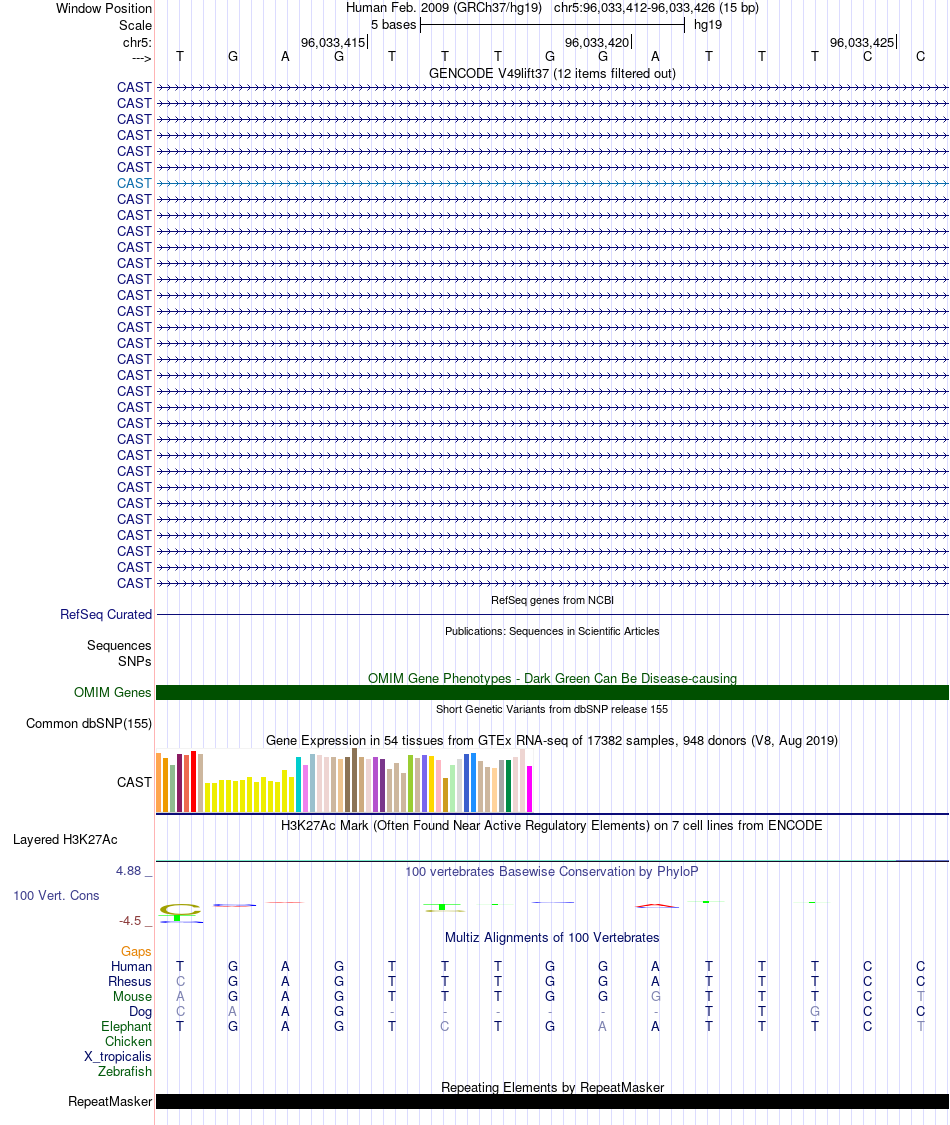Viewport: 950px width, 1125px height.
Task: Click the '5 bases' scale bar
Action: tap(552, 25)
